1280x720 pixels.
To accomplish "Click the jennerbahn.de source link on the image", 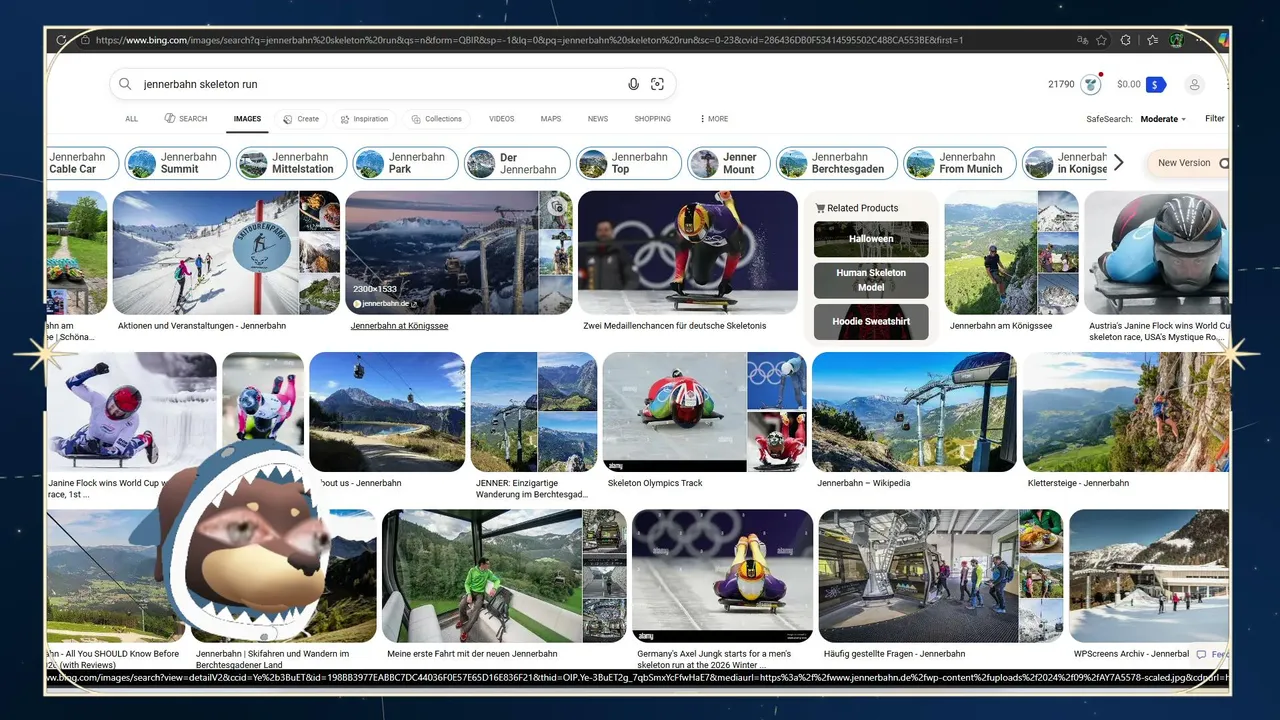I will (385, 303).
